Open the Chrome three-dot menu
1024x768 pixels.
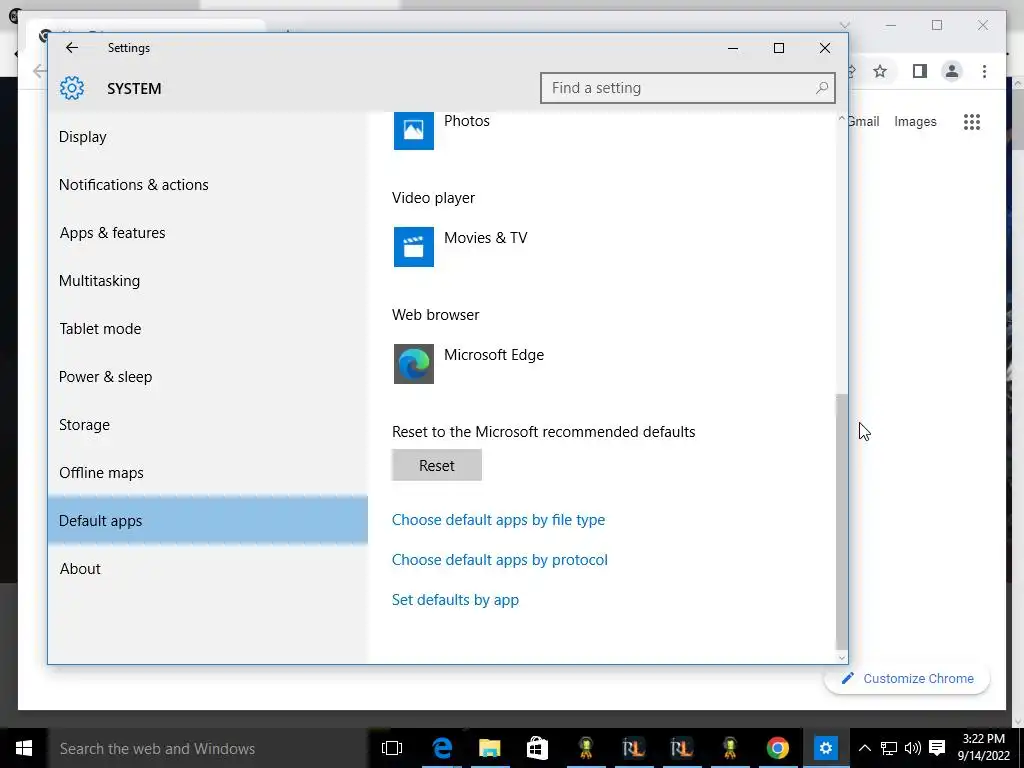(984, 71)
